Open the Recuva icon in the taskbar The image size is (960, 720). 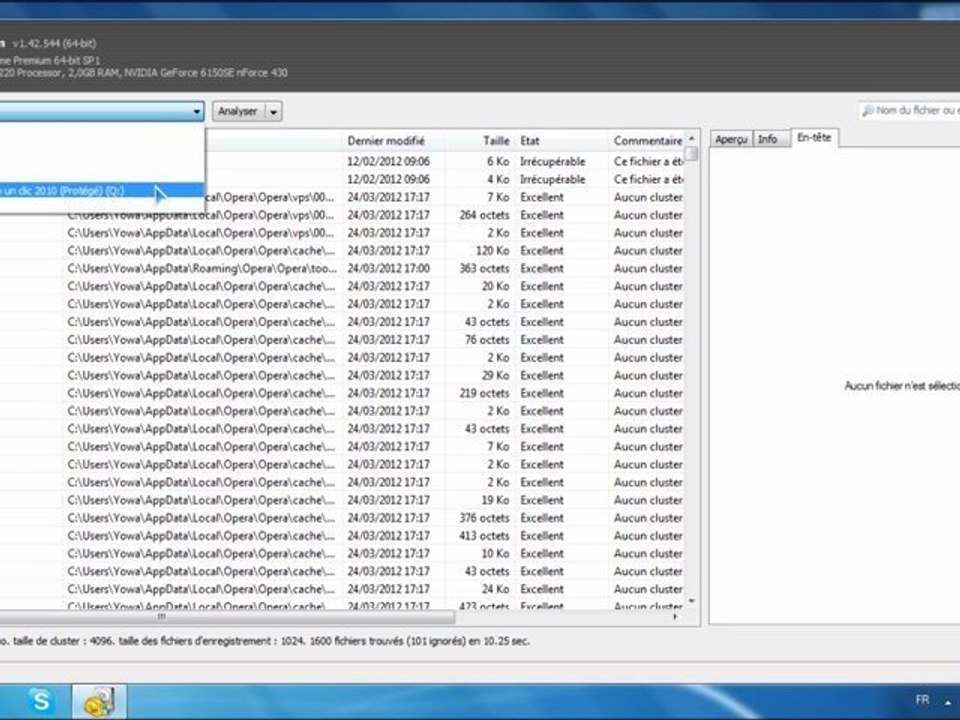[x=100, y=702]
